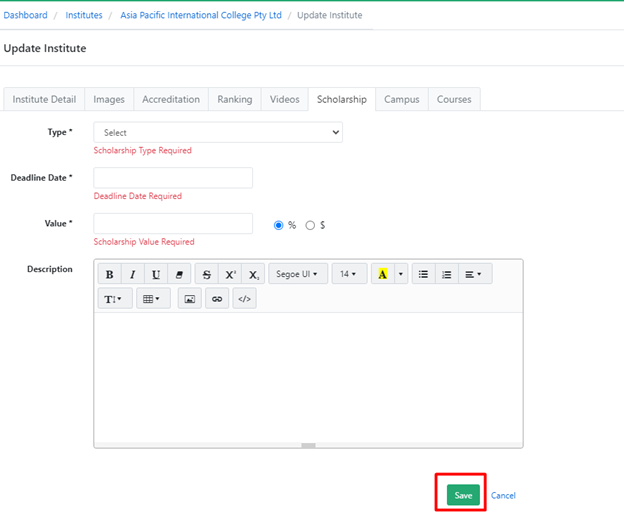The width and height of the screenshot is (624, 516).
Task: Underline text with the U button
Action: click(x=156, y=274)
